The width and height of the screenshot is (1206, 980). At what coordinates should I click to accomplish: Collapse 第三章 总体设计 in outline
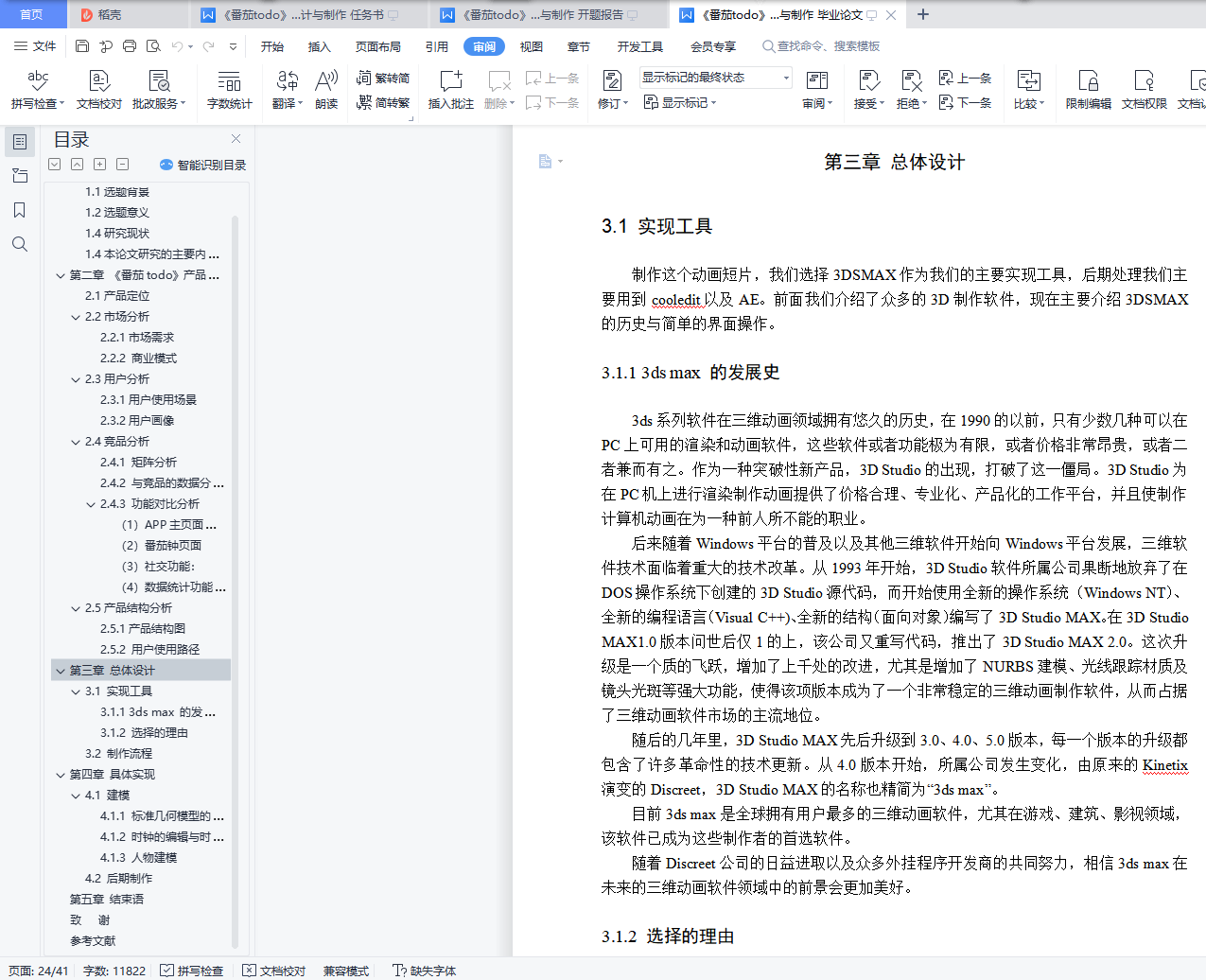click(61, 671)
